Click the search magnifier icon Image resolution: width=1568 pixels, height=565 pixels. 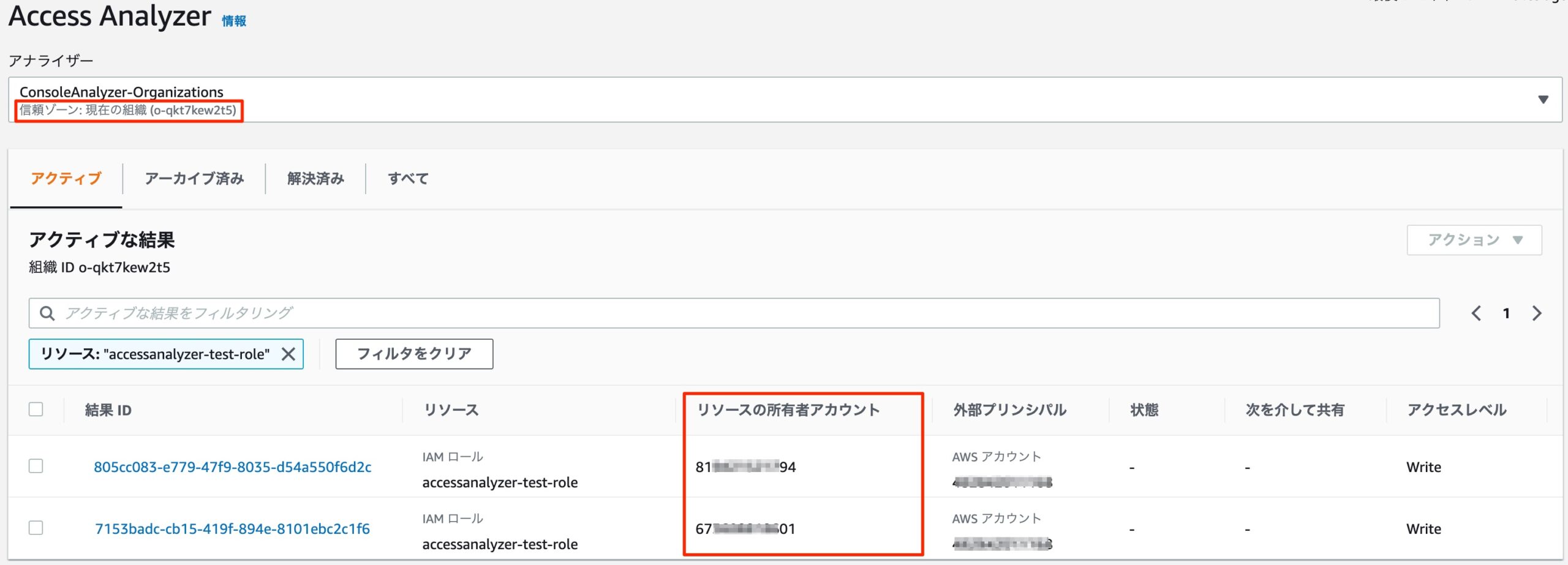pos(47,313)
